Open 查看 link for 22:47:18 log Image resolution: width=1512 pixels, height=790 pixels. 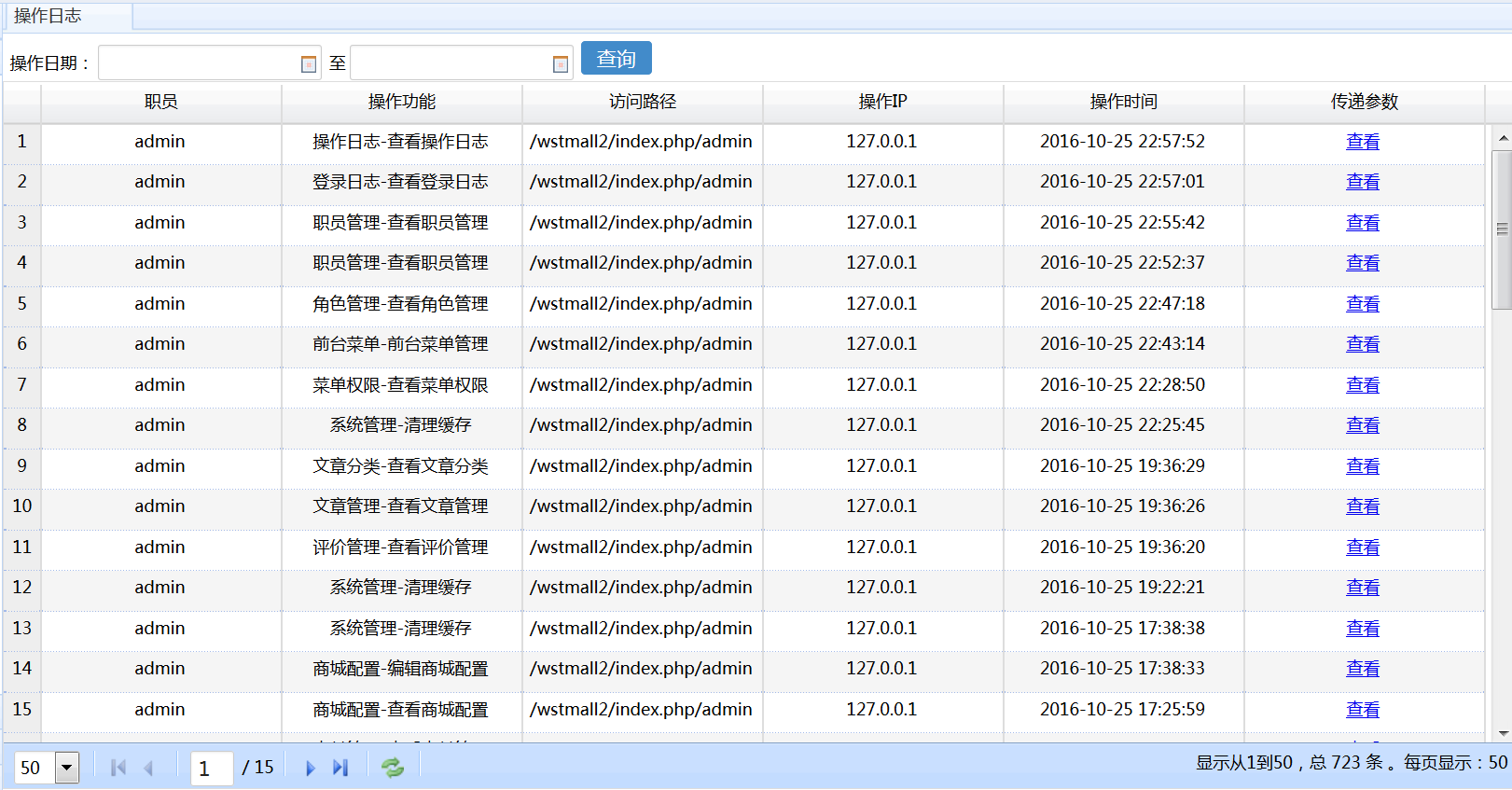(1363, 304)
